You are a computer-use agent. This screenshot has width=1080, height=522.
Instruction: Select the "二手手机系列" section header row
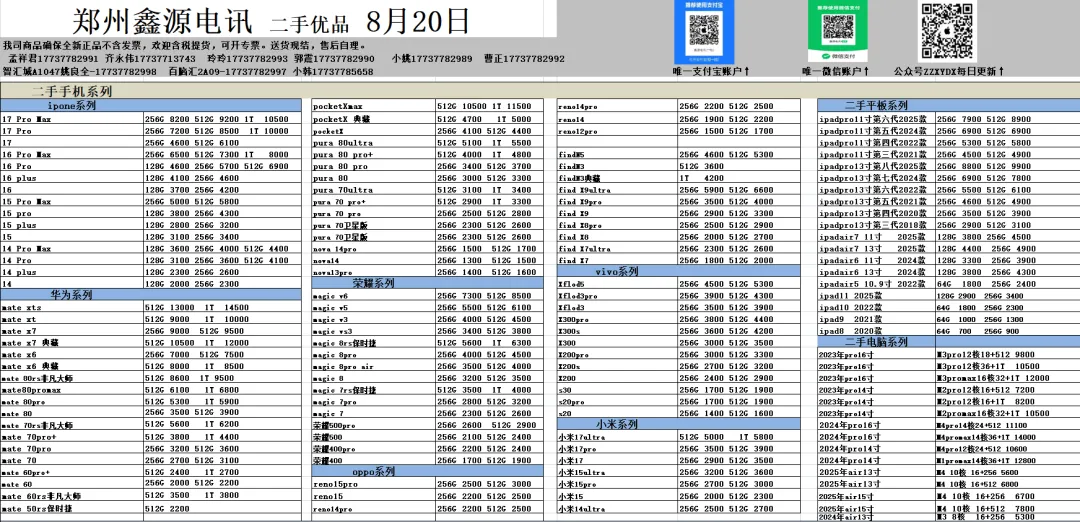pyautogui.click(x=540, y=91)
